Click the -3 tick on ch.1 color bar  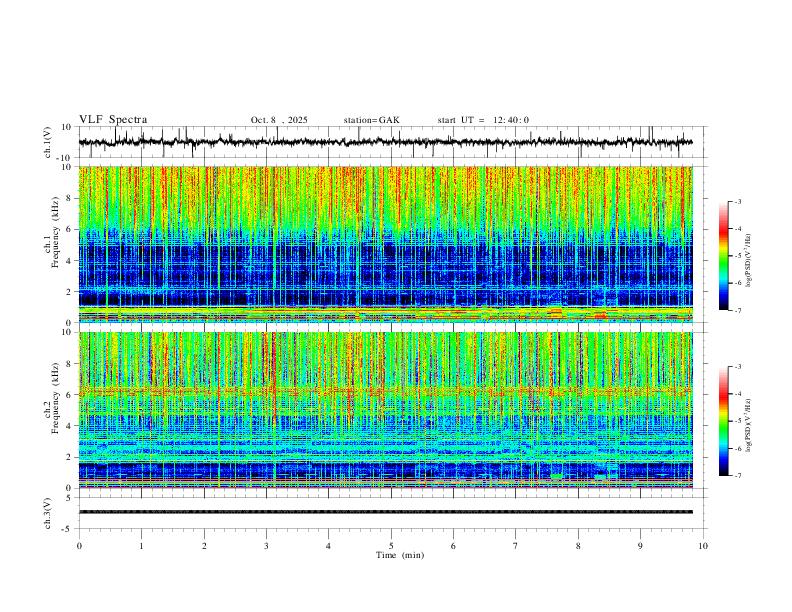737,201
